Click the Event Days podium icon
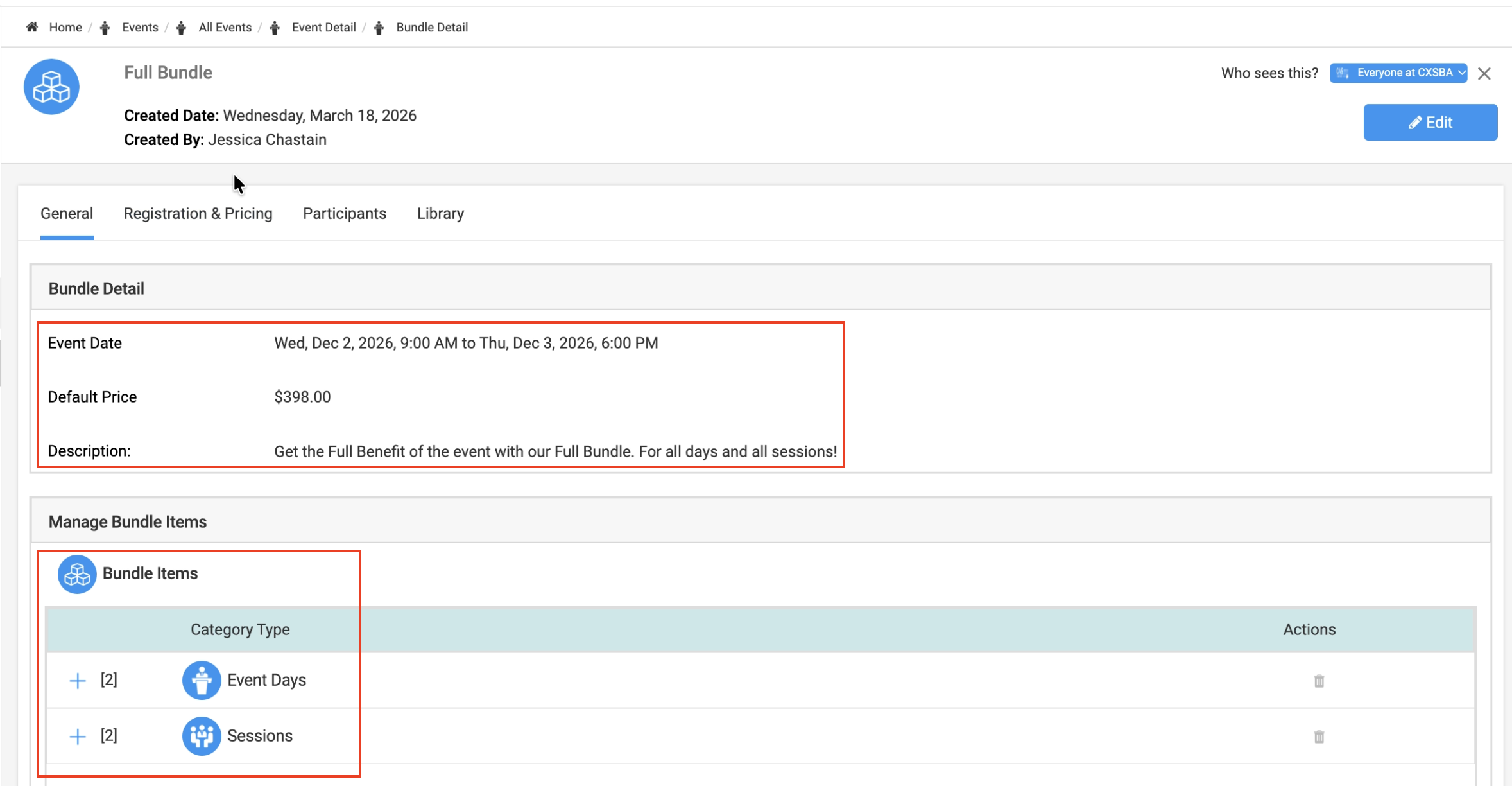This screenshot has width=1512, height=786. [202, 680]
